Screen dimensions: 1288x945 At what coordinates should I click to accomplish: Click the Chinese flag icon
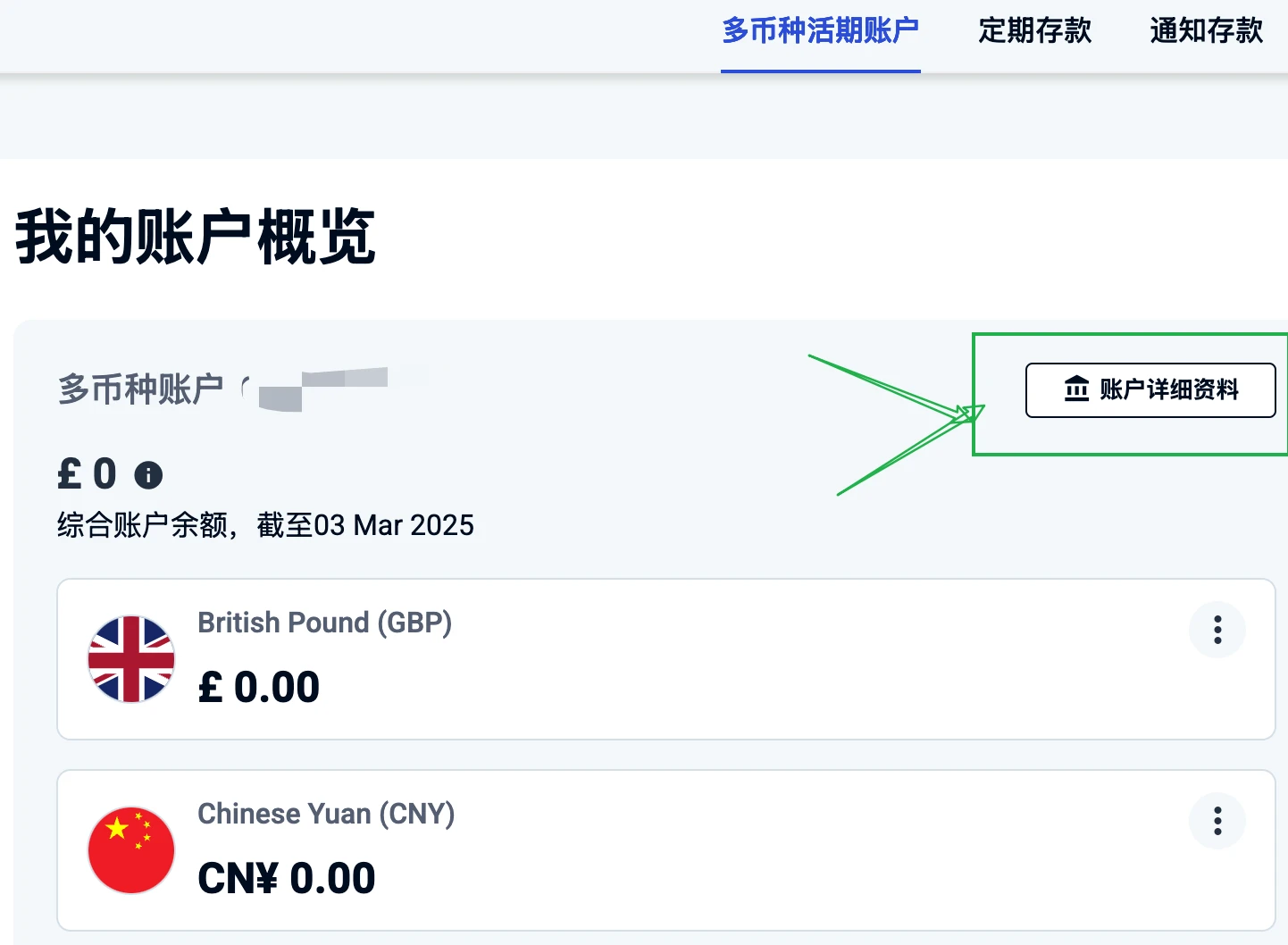click(131, 850)
